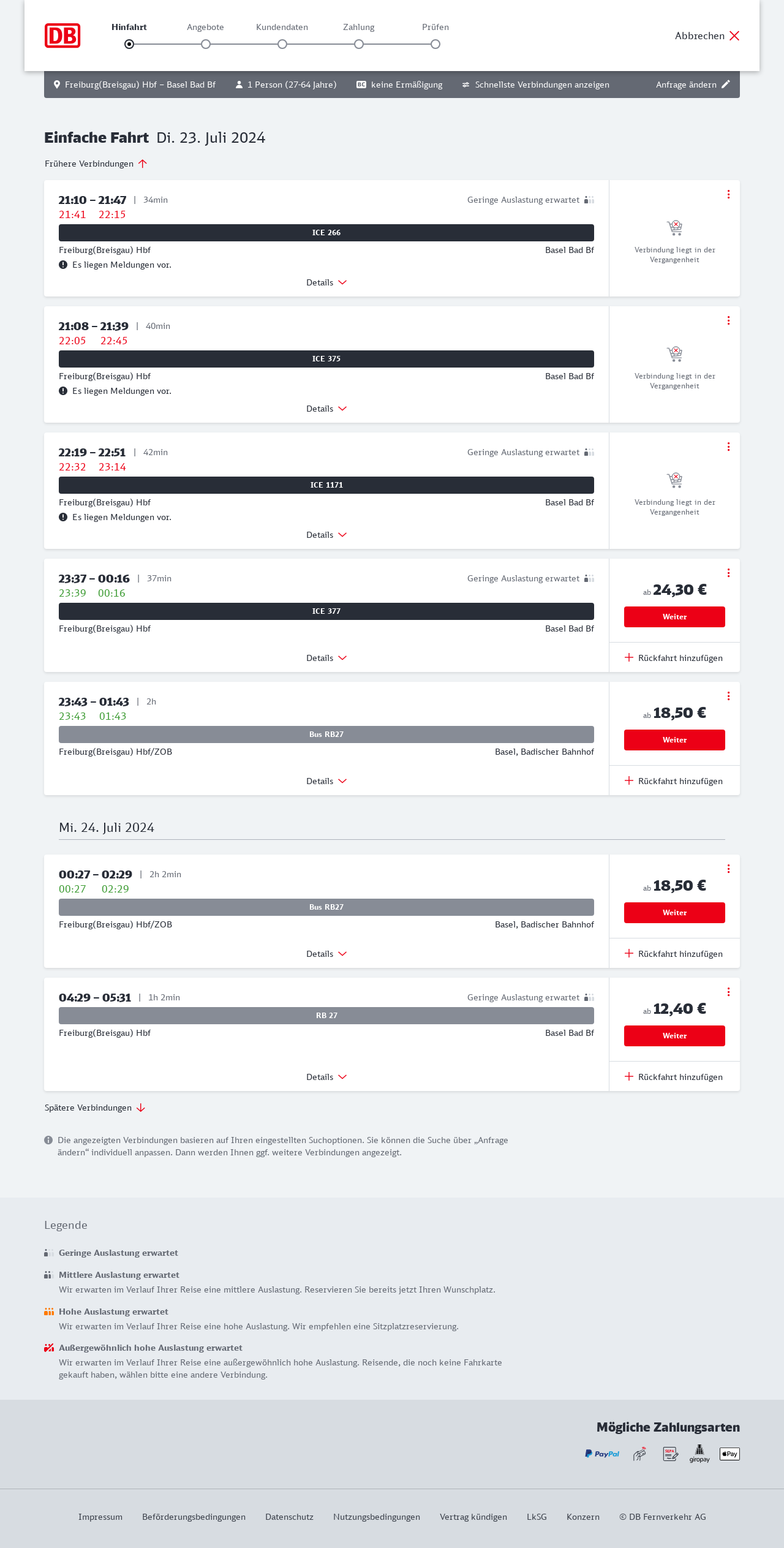Click the Abbrechen X icon

coord(734,36)
